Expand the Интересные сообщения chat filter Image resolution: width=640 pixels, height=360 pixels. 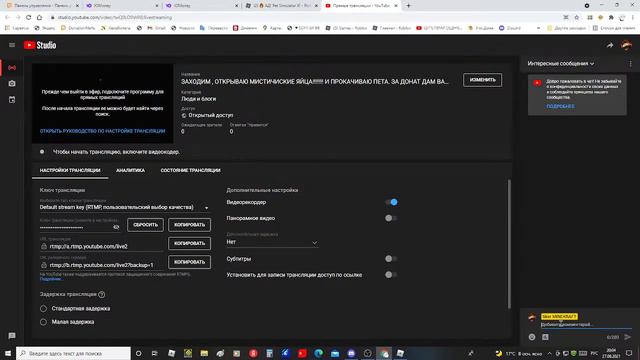click(x=560, y=64)
